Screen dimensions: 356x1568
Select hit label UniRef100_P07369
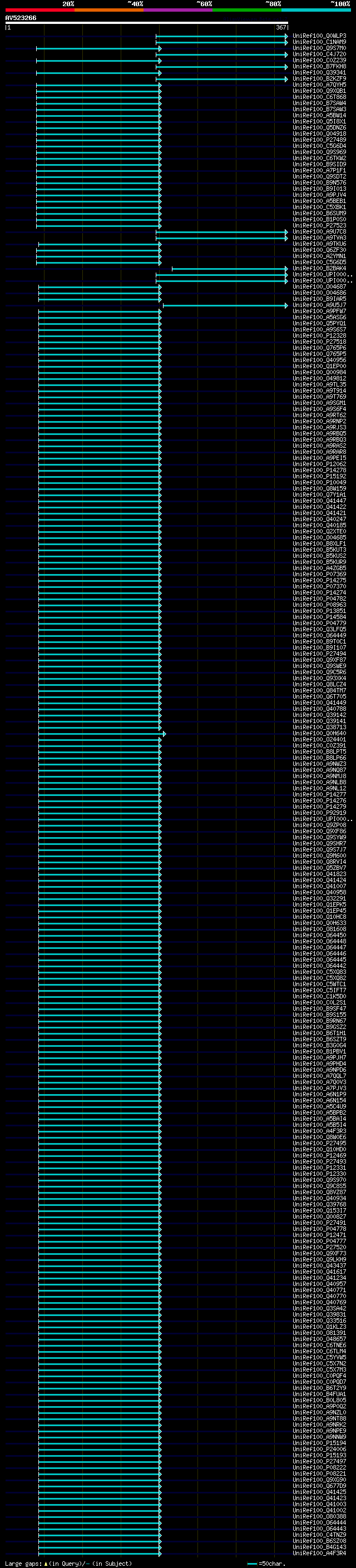[x=319, y=575]
